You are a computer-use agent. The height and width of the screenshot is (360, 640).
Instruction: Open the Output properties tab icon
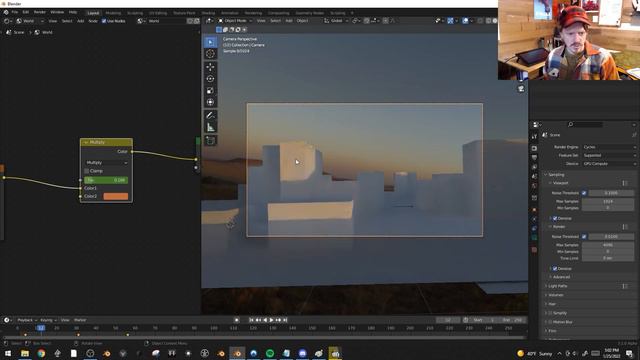coord(534,158)
